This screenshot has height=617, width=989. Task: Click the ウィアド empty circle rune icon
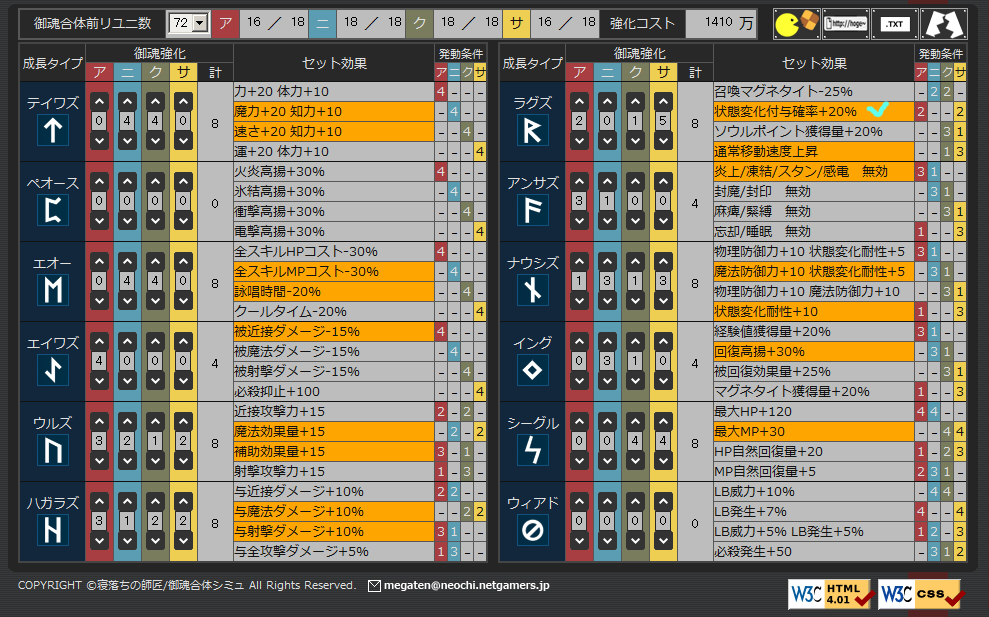pyautogui.click(x=532, y=530)
